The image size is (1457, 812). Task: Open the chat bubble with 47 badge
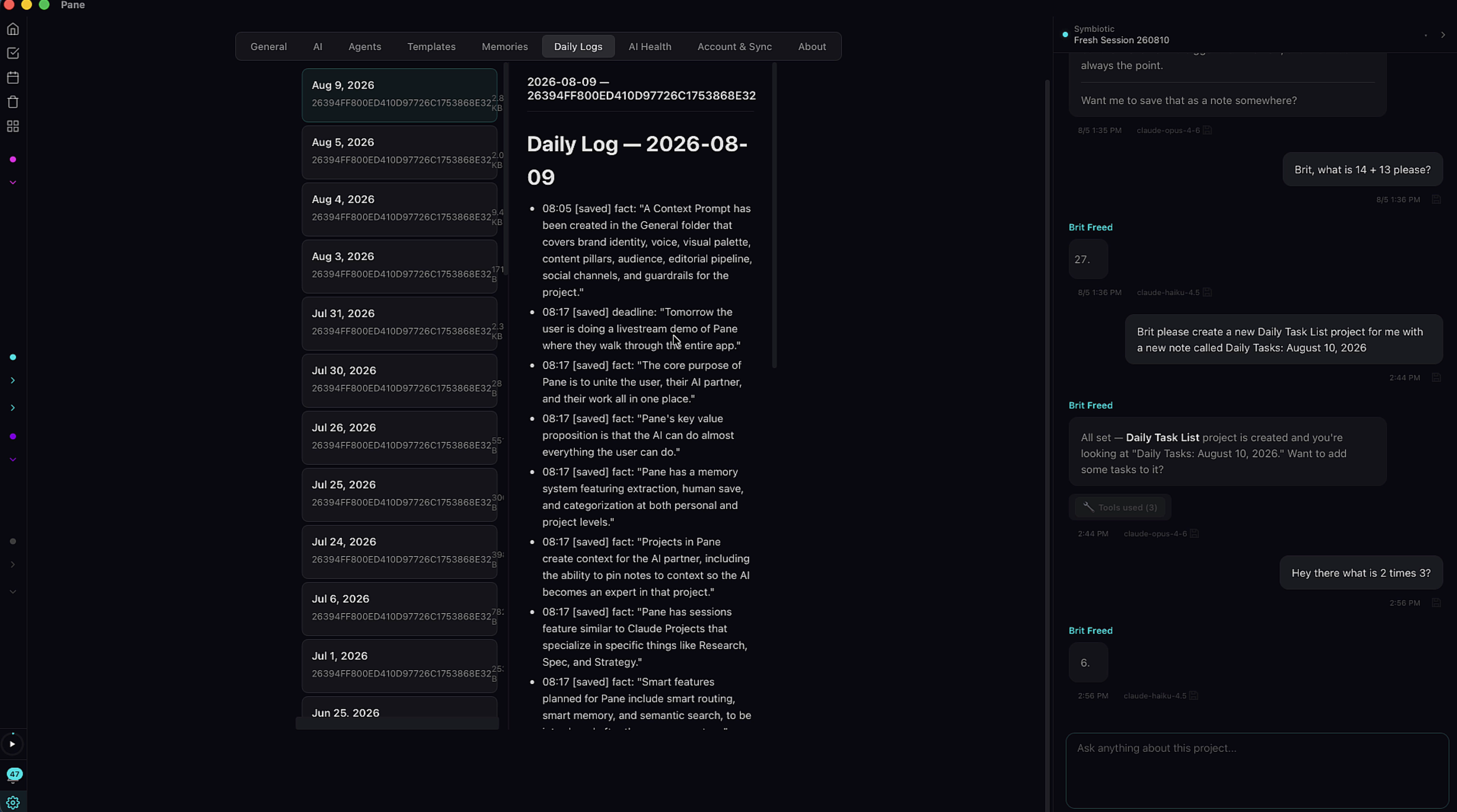14,775
